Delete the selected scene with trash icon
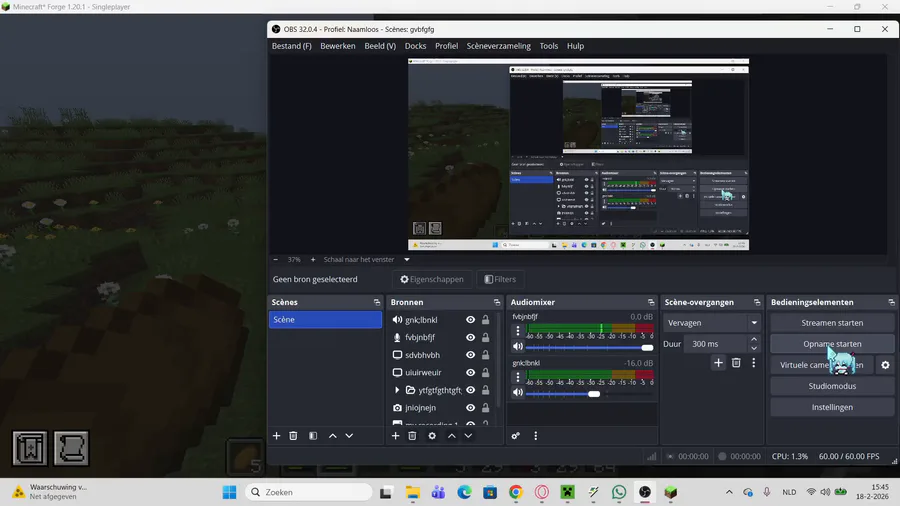Image resolution: width=900 pixels, height=506 pixels. click(293, 436)
